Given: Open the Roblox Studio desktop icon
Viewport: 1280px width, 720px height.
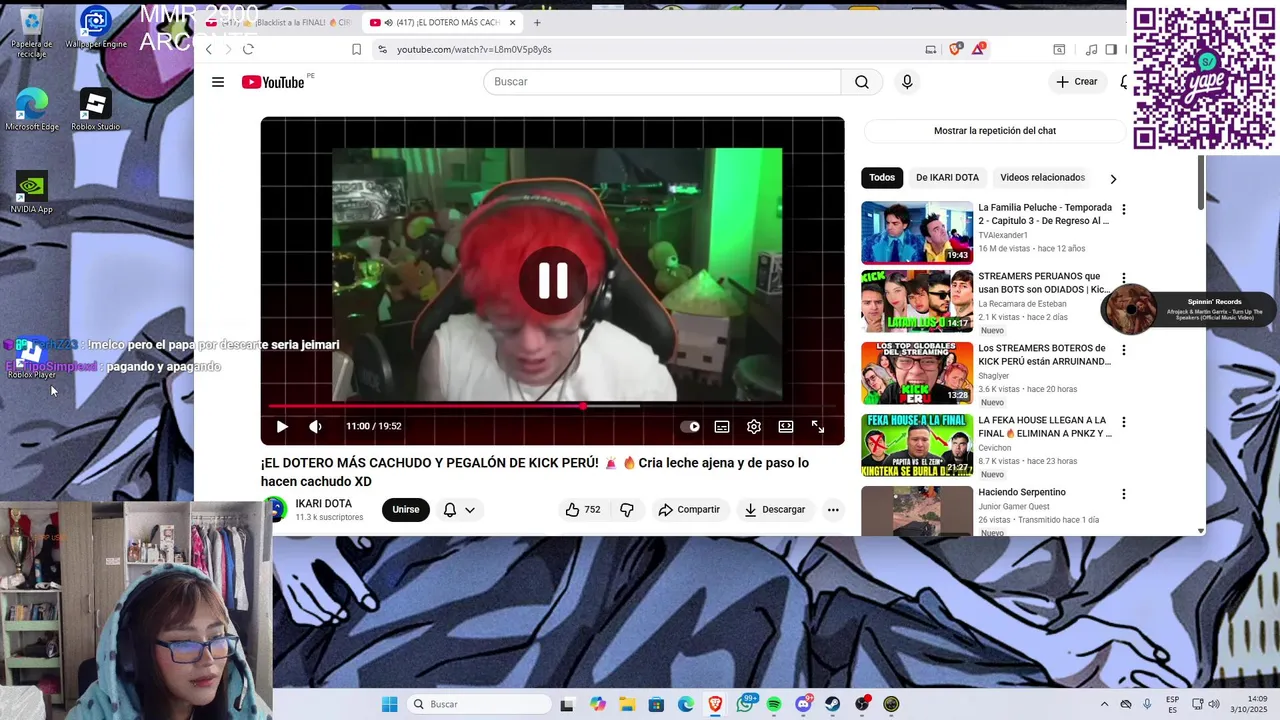Looking at the screenshot, I should coord(95,110).
